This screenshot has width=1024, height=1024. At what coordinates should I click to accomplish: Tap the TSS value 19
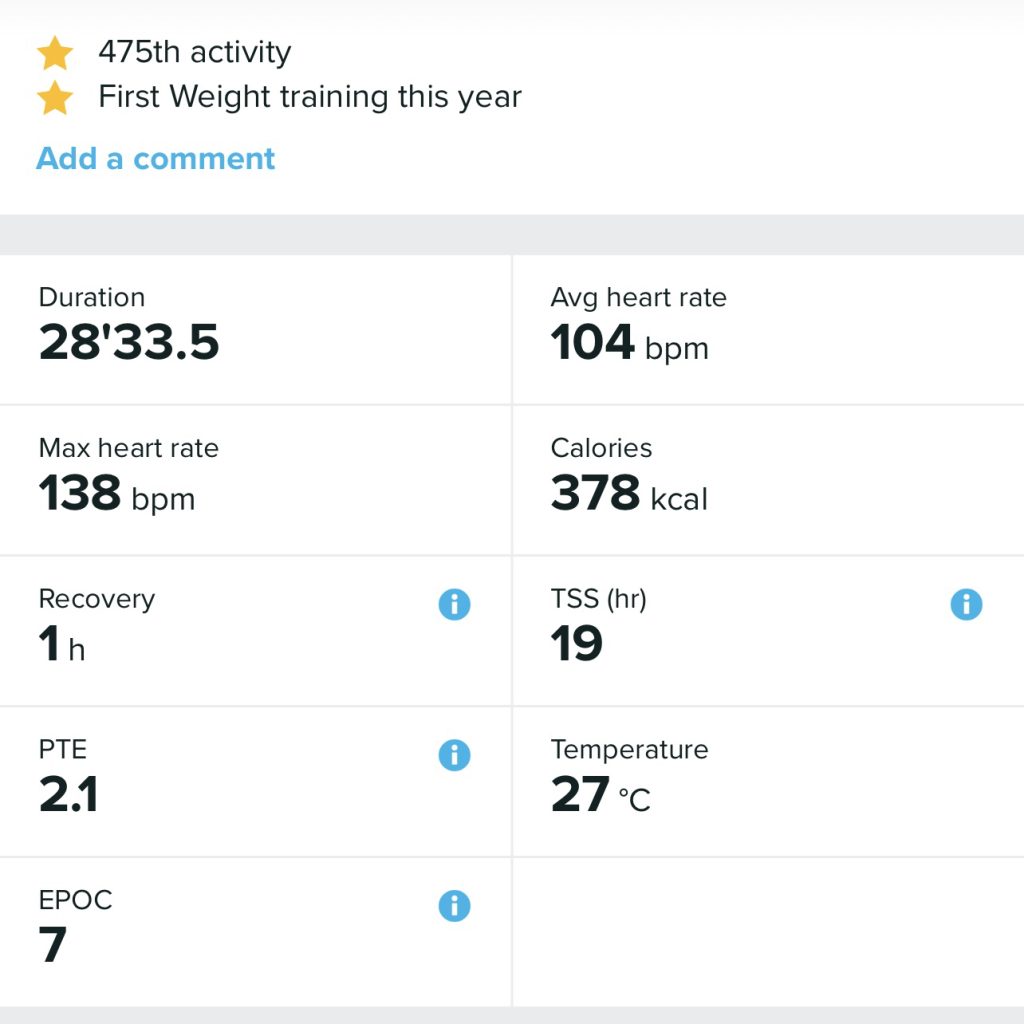coord(577,645)
